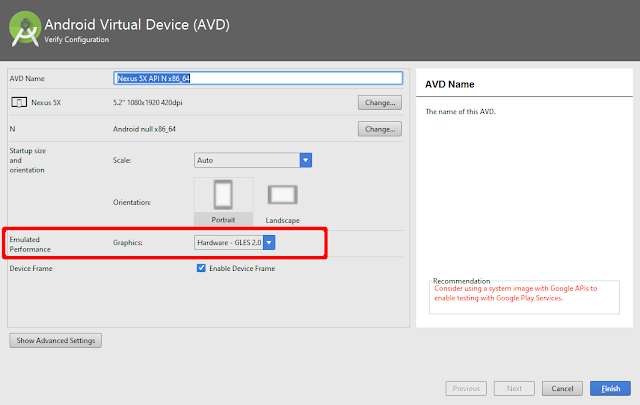This screenshot has height=405, width=640.
Task: Select Landscape orientation
Action: pyautogui.click(x=282, y=204)
